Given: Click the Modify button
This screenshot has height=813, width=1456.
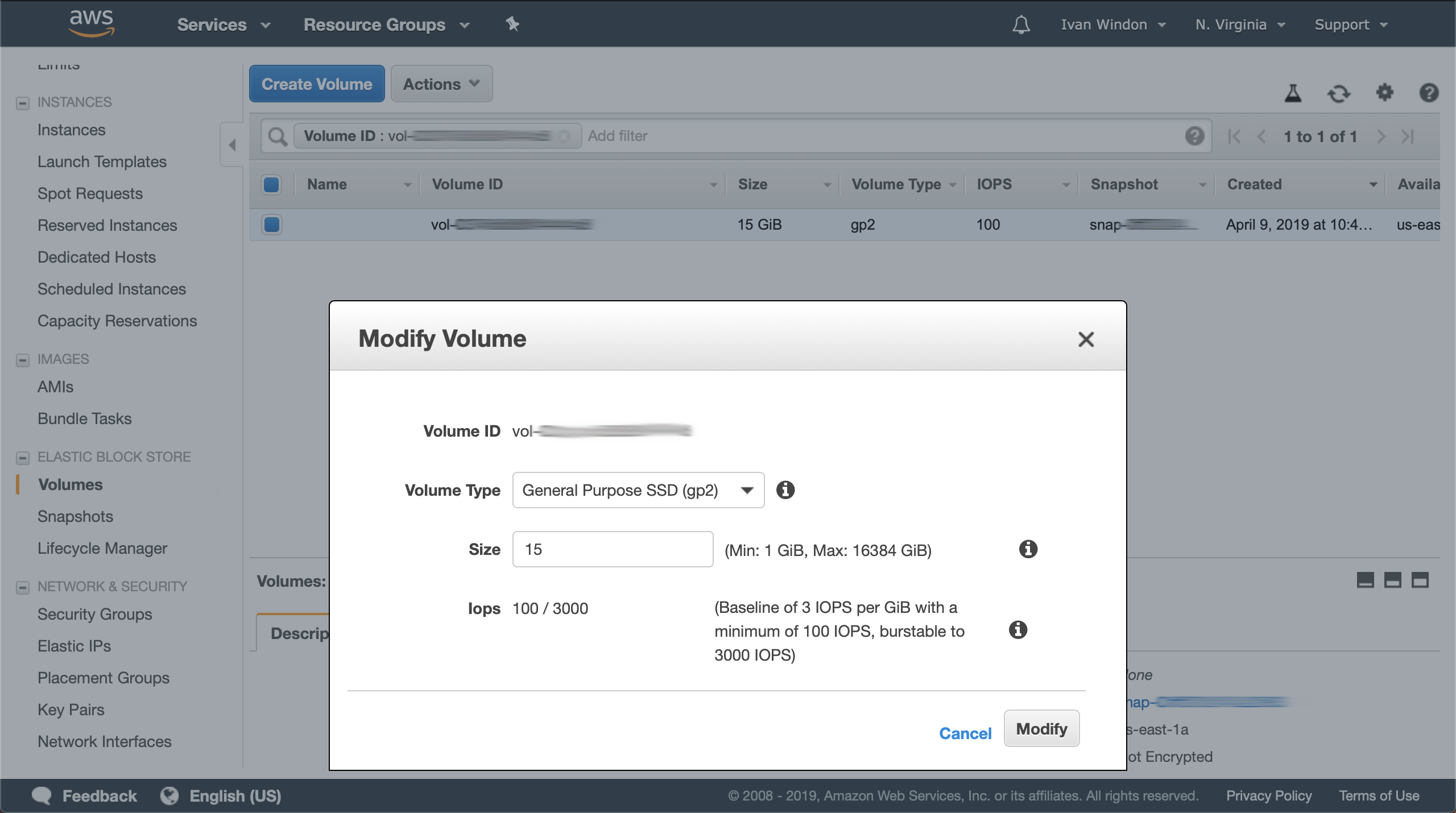Looking at the screenshot, I should (x=1041, y=728).
